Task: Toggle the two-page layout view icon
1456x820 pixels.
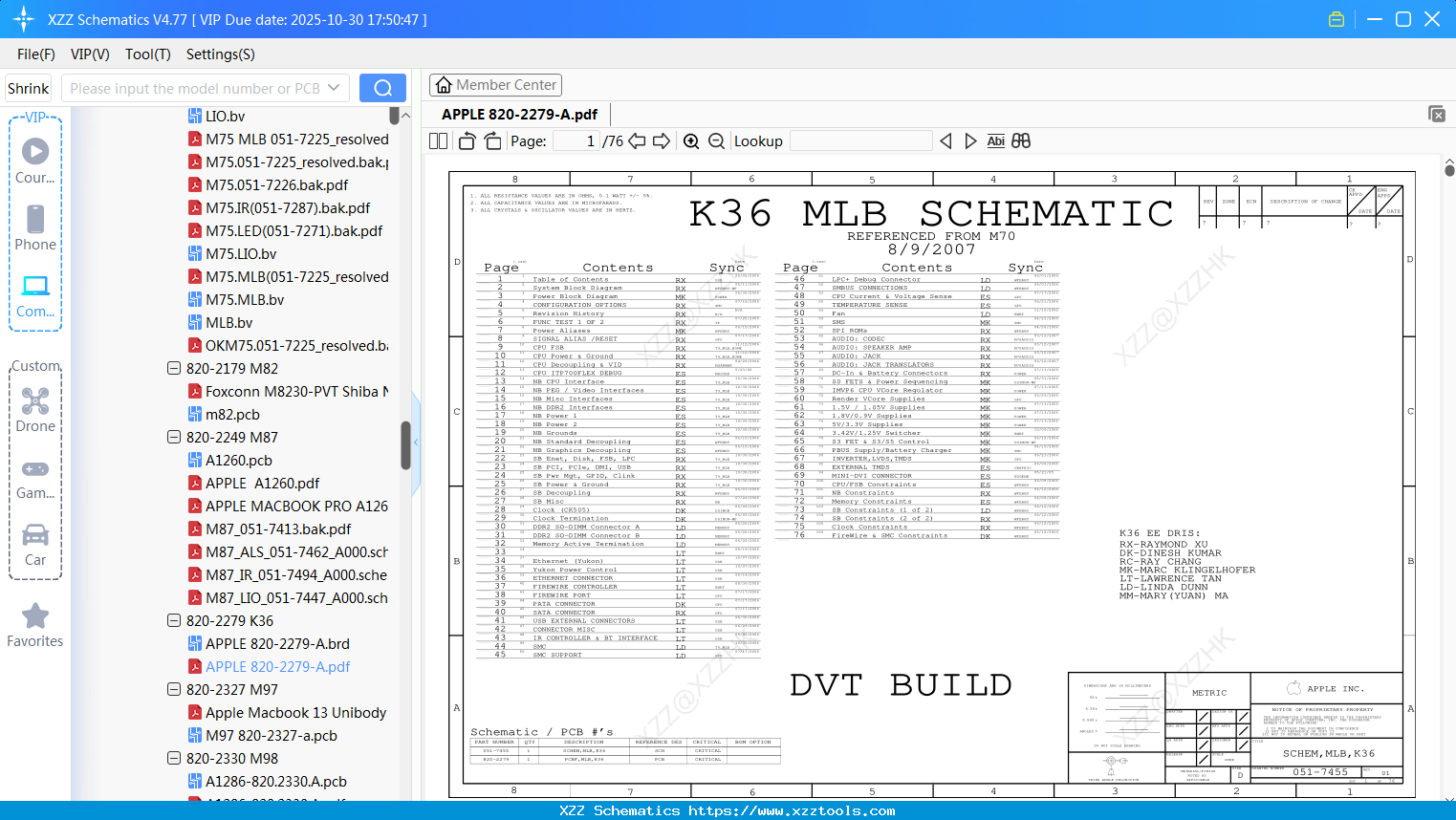Action: click(x=438, y=140)
